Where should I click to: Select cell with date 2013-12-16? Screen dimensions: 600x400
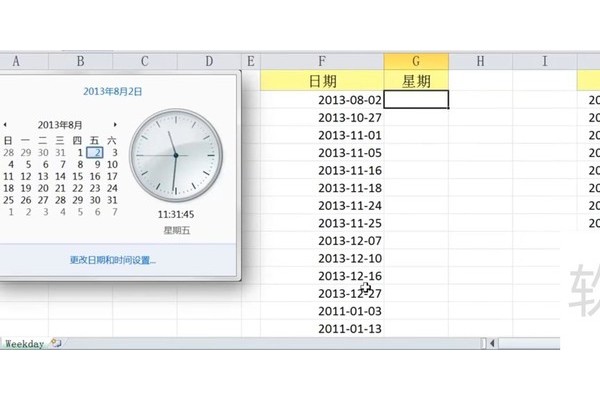click(x=322, y=276)
